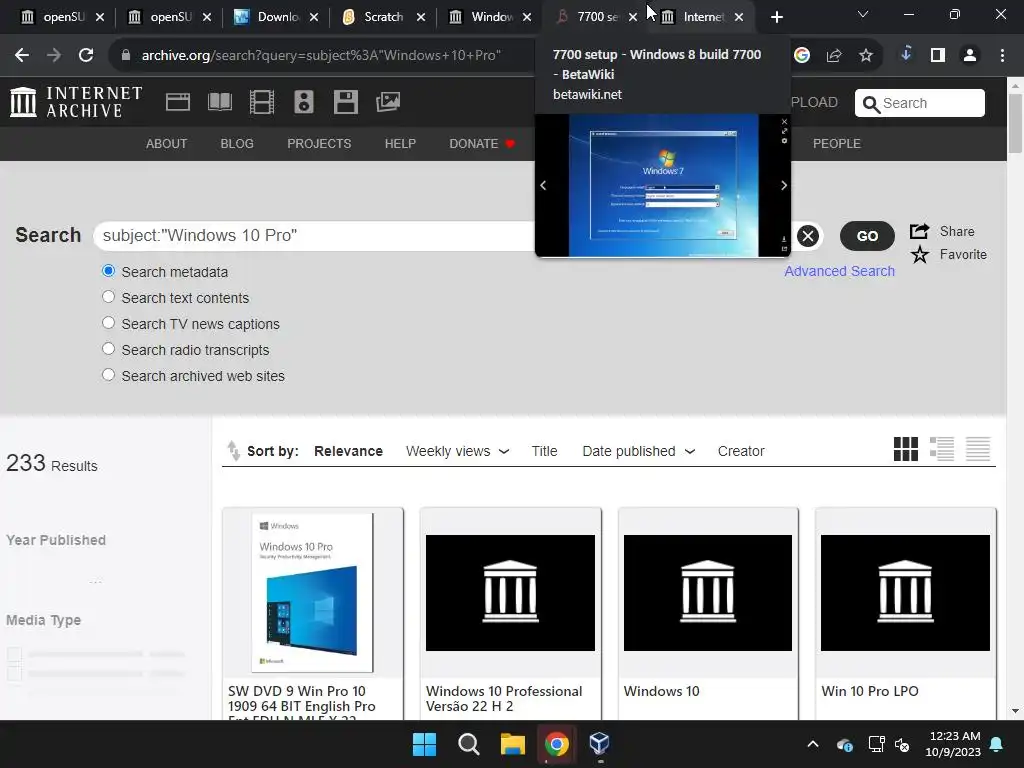Reload the page with refresh icon

86,56
